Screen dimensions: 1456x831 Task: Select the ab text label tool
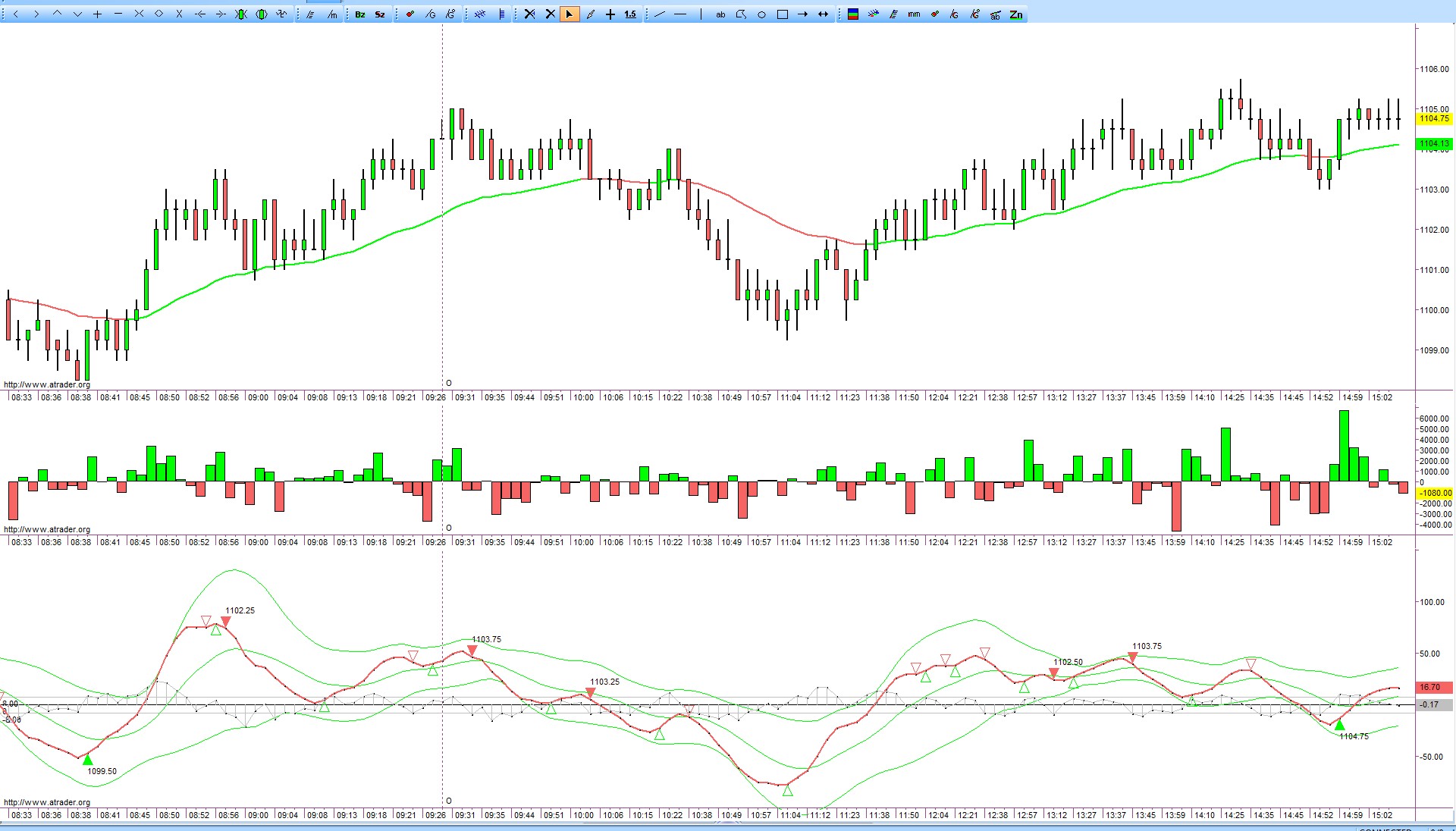pos(720,15)
